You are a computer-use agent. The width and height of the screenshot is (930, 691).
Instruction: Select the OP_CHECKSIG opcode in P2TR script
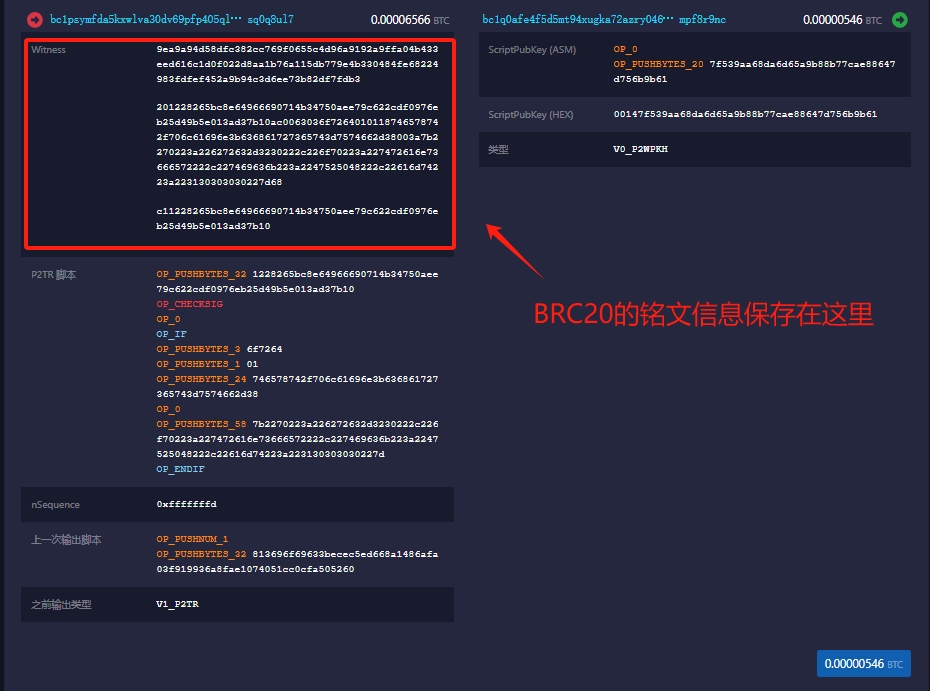click(189, 304)
